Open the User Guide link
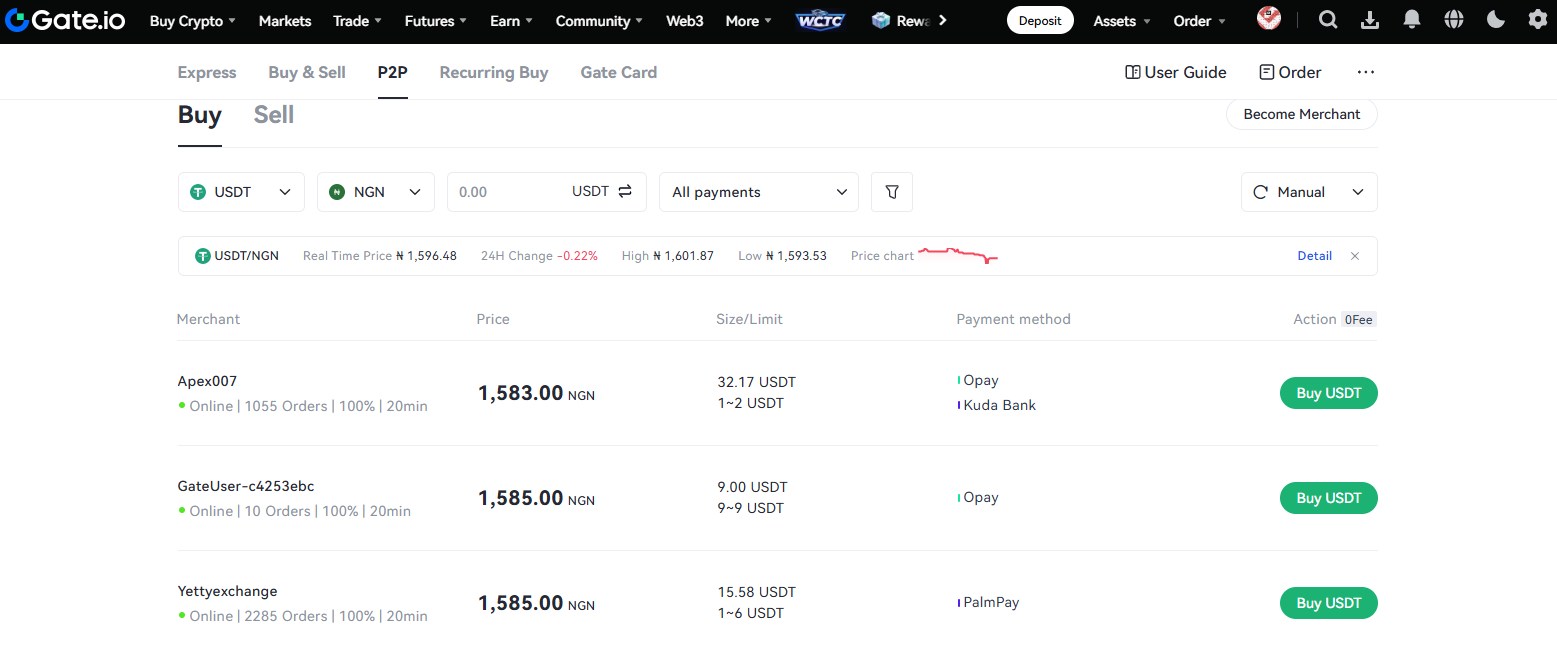 click(1176, 72)
